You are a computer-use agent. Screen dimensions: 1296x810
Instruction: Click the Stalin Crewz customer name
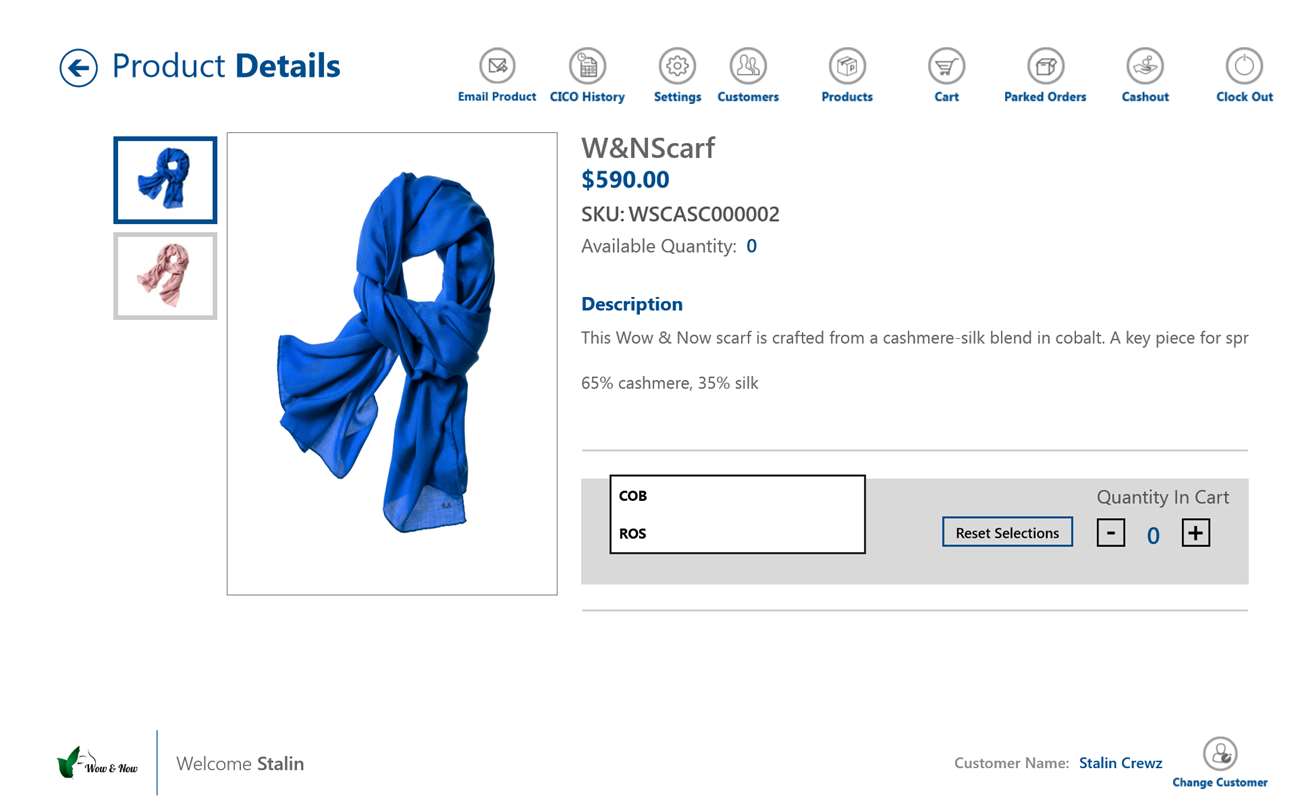(x=1120, y=763)
